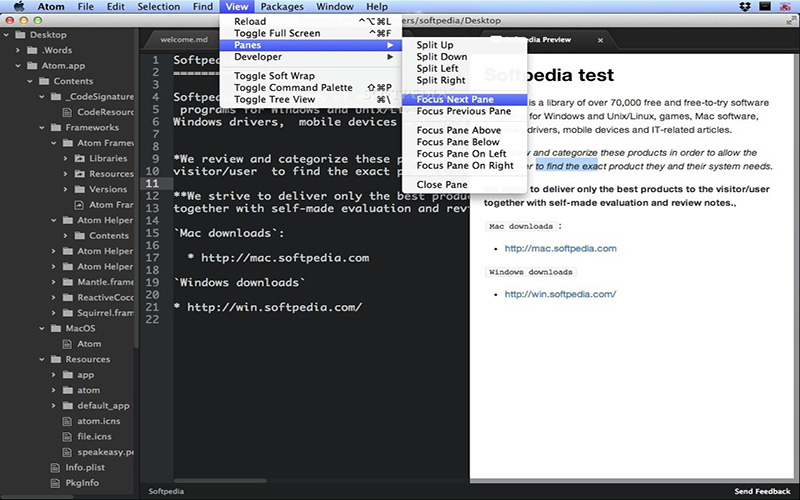This screenshot has height=500, width=800.
Task: Click the 'Windows downloads' code label in preview
Action: pos(531,272)
